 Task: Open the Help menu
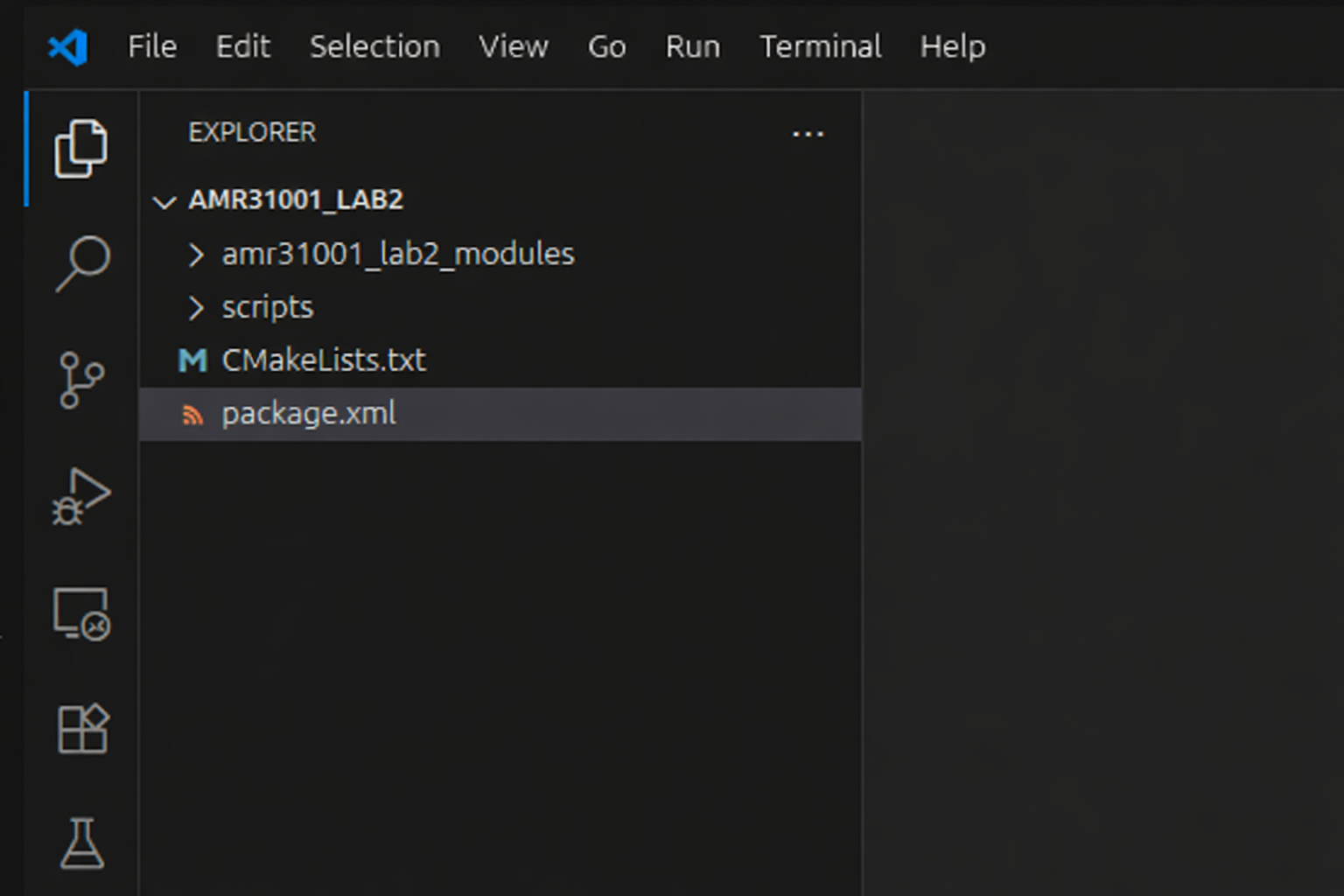coord(952,46)
